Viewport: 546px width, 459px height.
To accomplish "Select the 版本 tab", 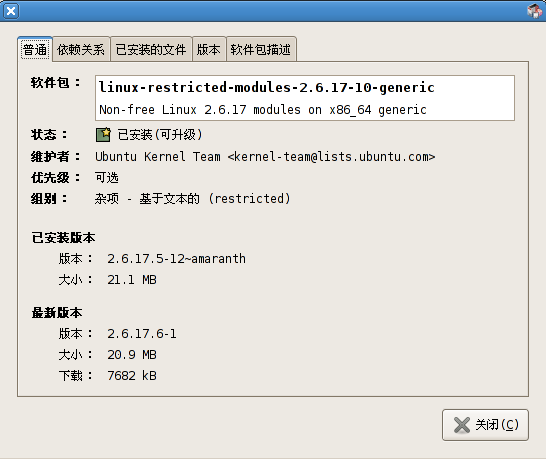I will coord(209,49).
